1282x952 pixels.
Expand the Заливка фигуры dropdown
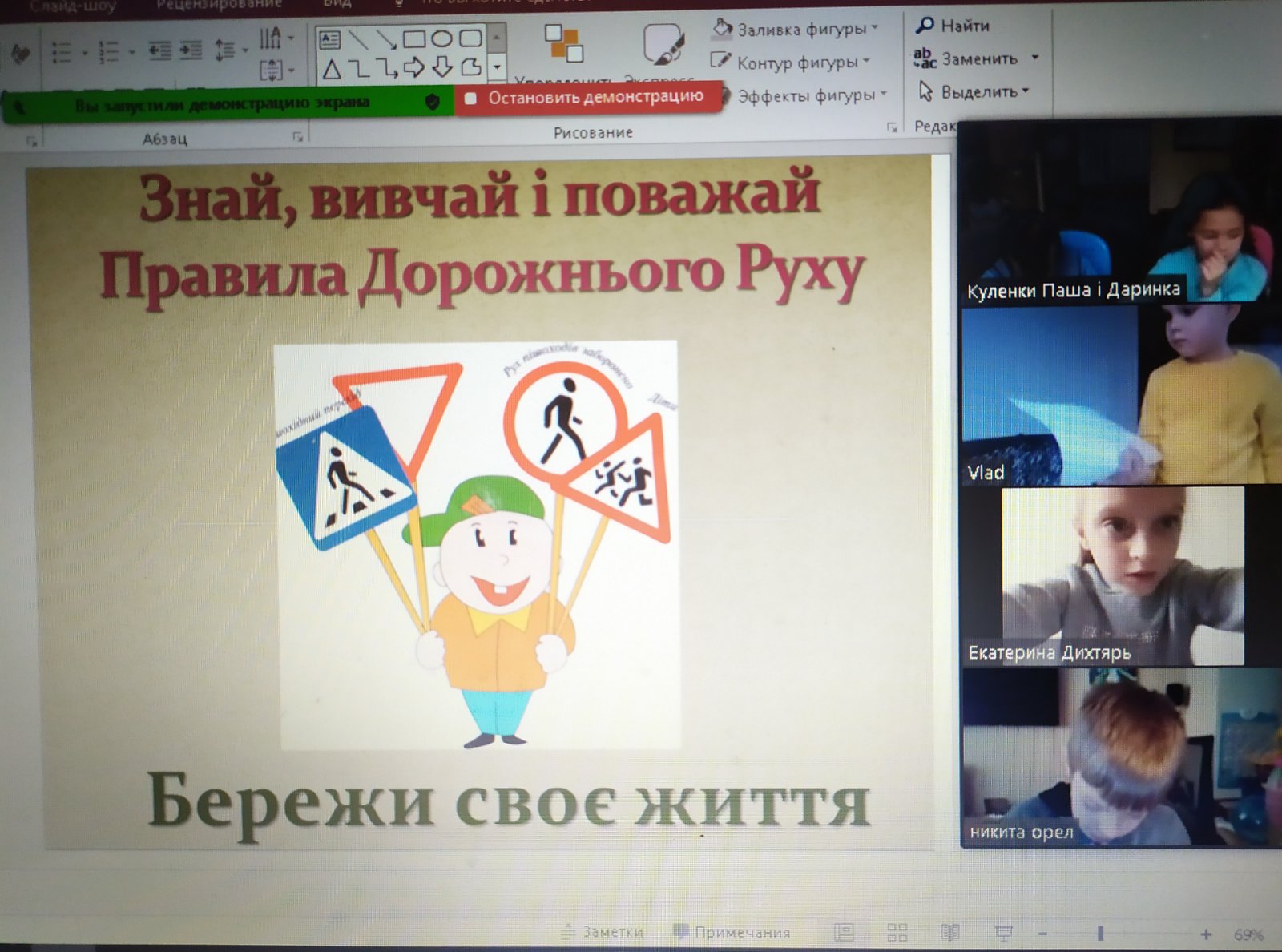pos(875,28)
